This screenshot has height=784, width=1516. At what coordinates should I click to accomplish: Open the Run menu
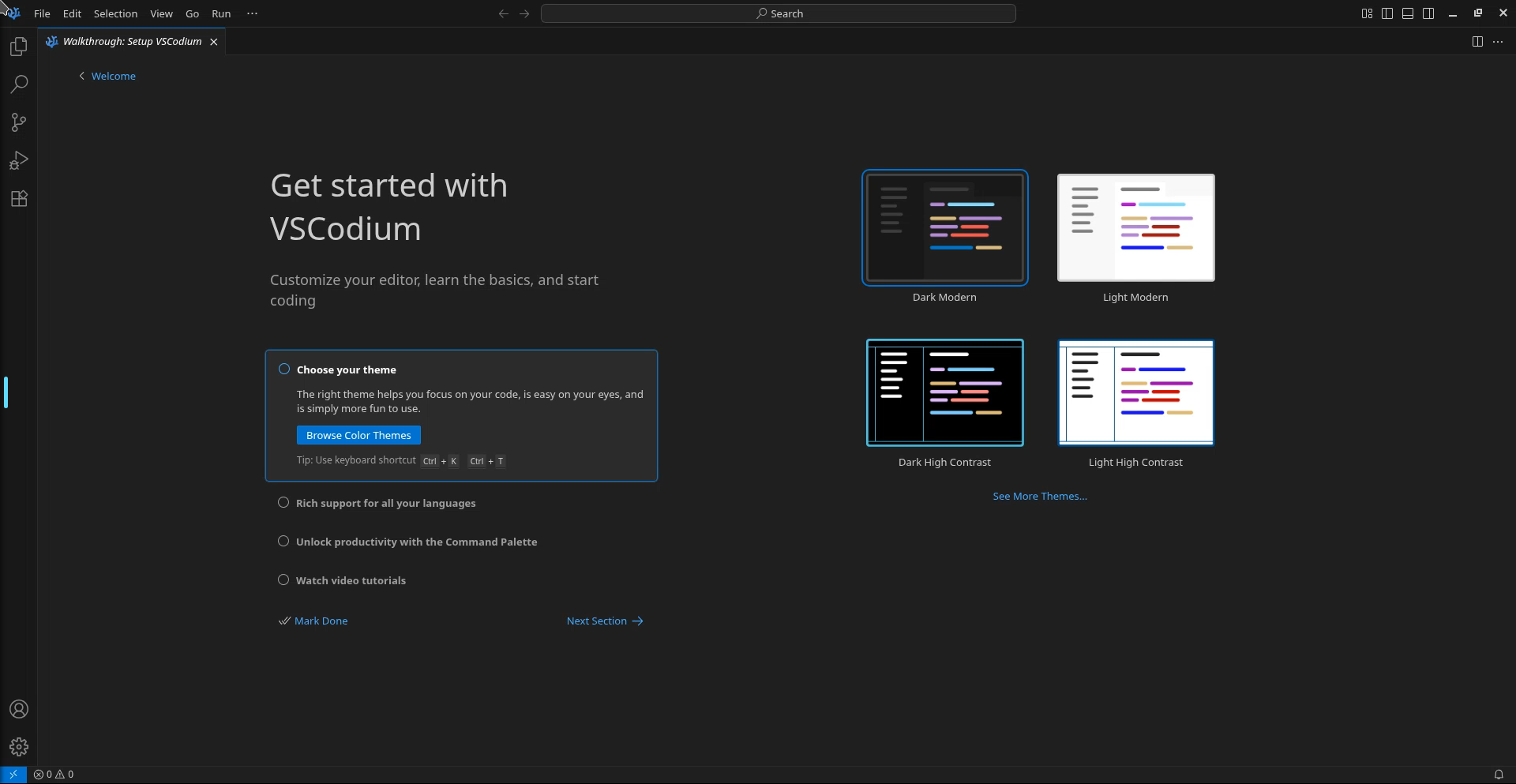pos(221,13)
